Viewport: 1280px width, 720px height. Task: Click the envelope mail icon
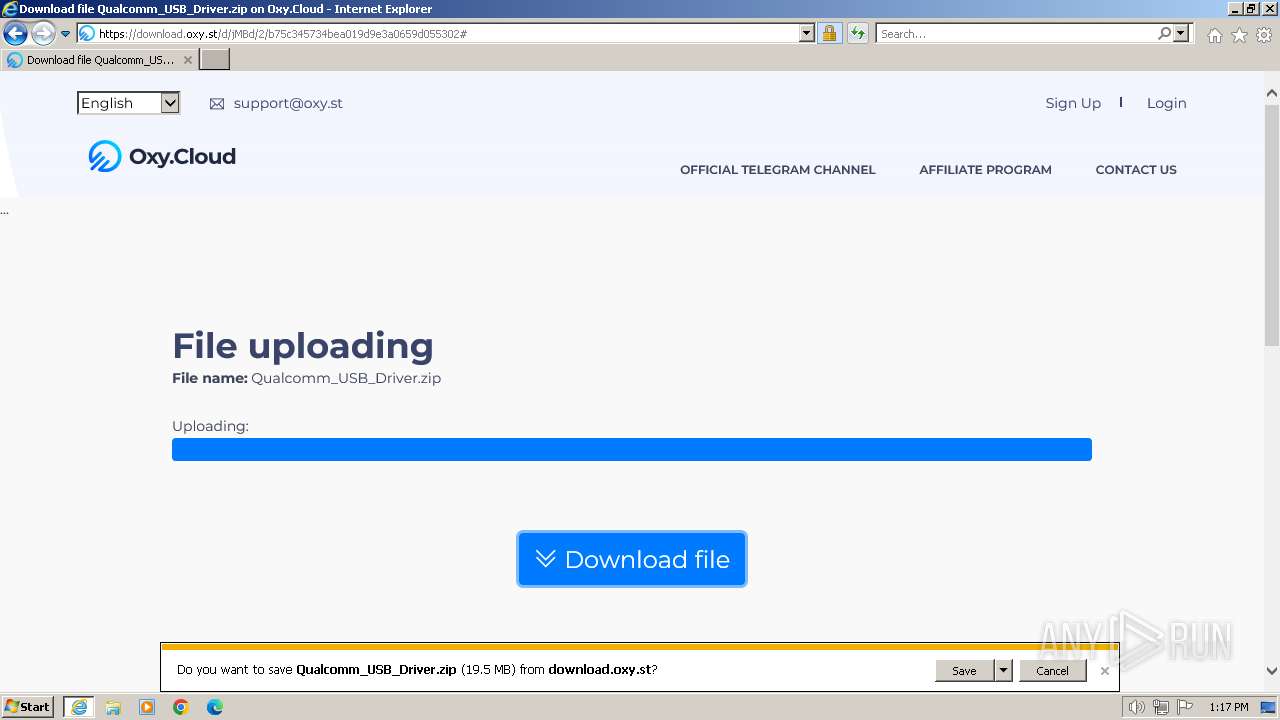(x=217, y=104)
